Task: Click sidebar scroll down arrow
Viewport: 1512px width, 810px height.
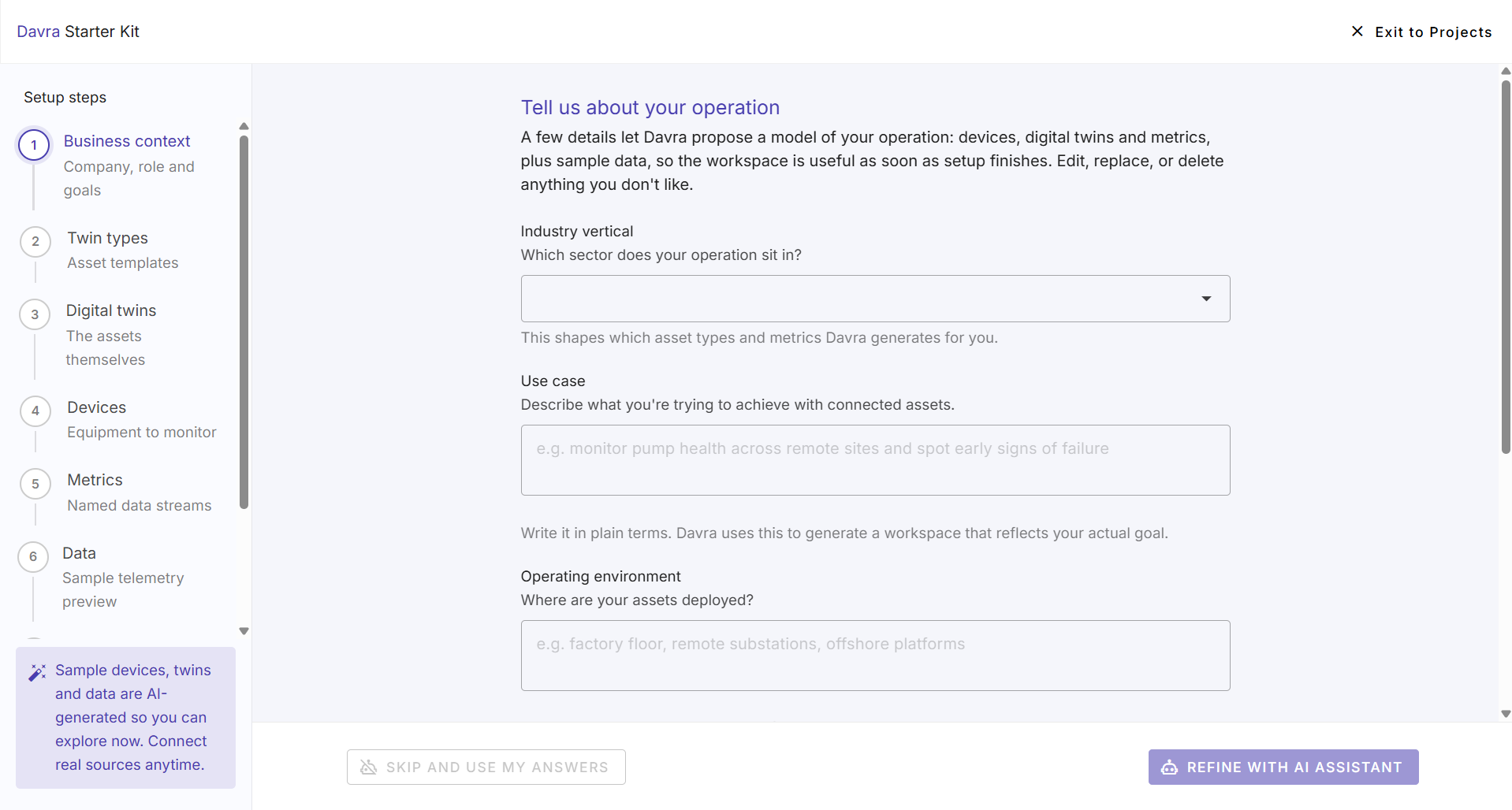Action: [244, 631]
